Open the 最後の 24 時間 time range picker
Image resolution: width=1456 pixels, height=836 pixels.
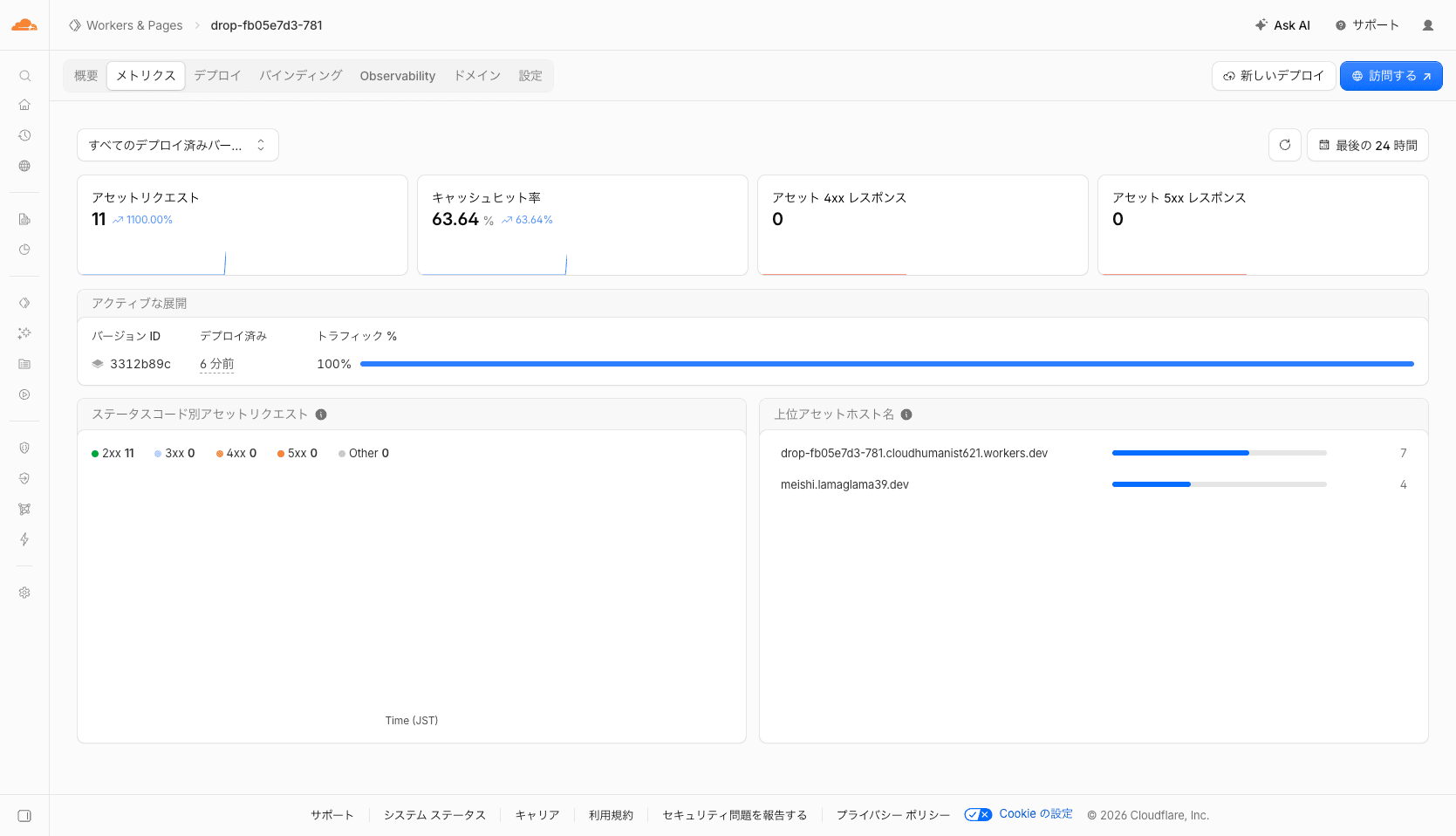coord(1368,145)
